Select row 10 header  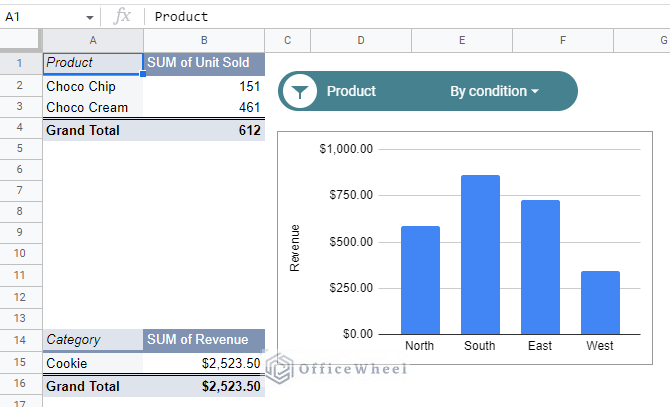[21, 253]
